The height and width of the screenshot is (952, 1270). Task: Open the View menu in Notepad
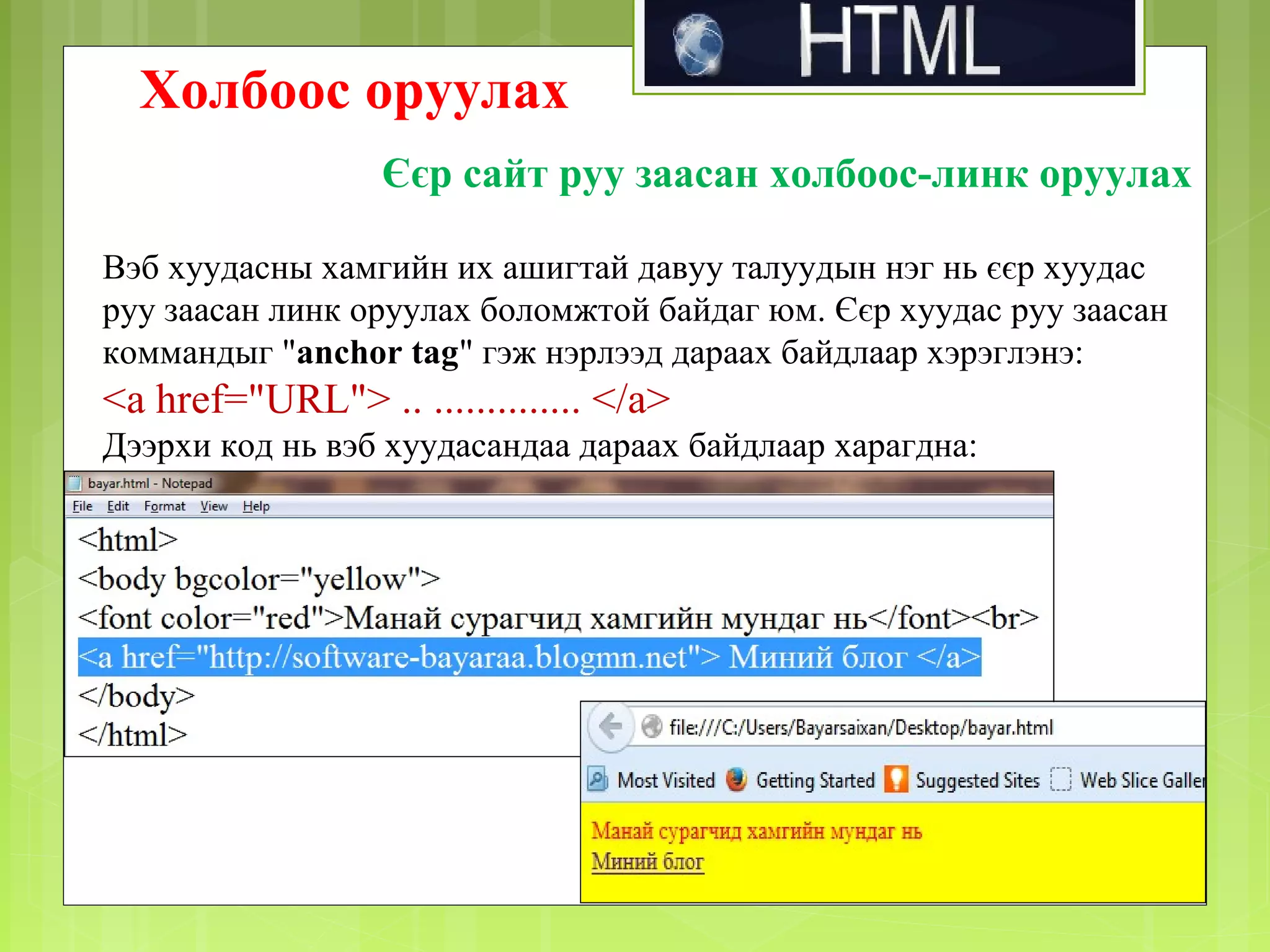tap(213, 506)
